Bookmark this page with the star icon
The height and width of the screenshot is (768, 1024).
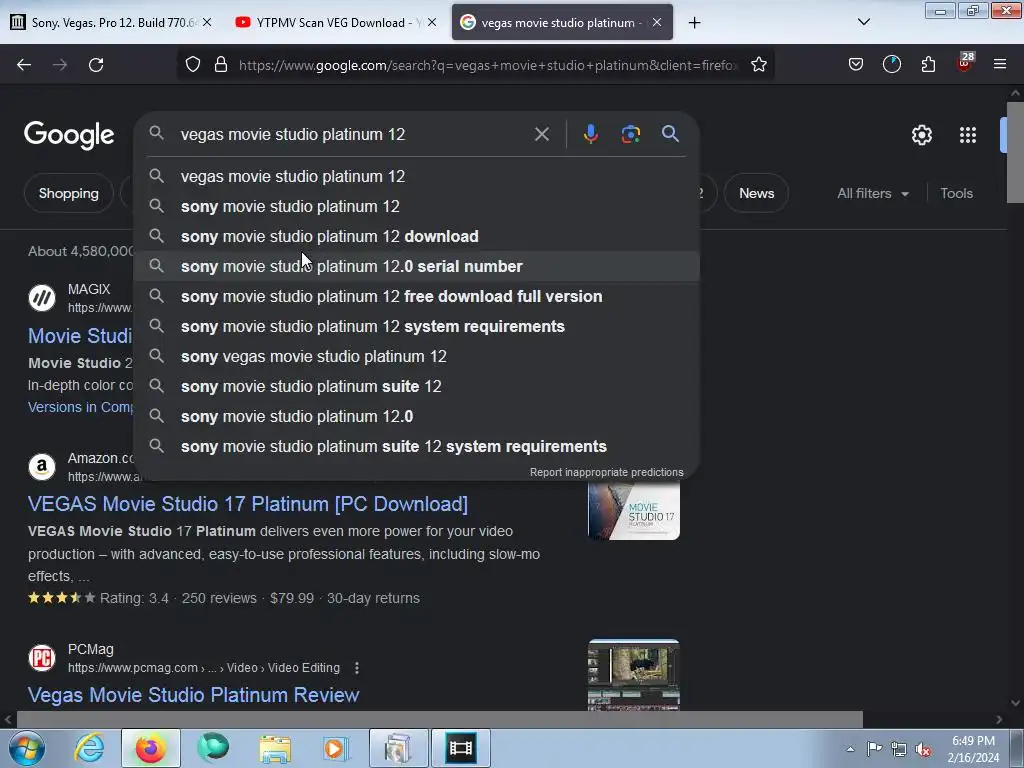click(758, 64)
